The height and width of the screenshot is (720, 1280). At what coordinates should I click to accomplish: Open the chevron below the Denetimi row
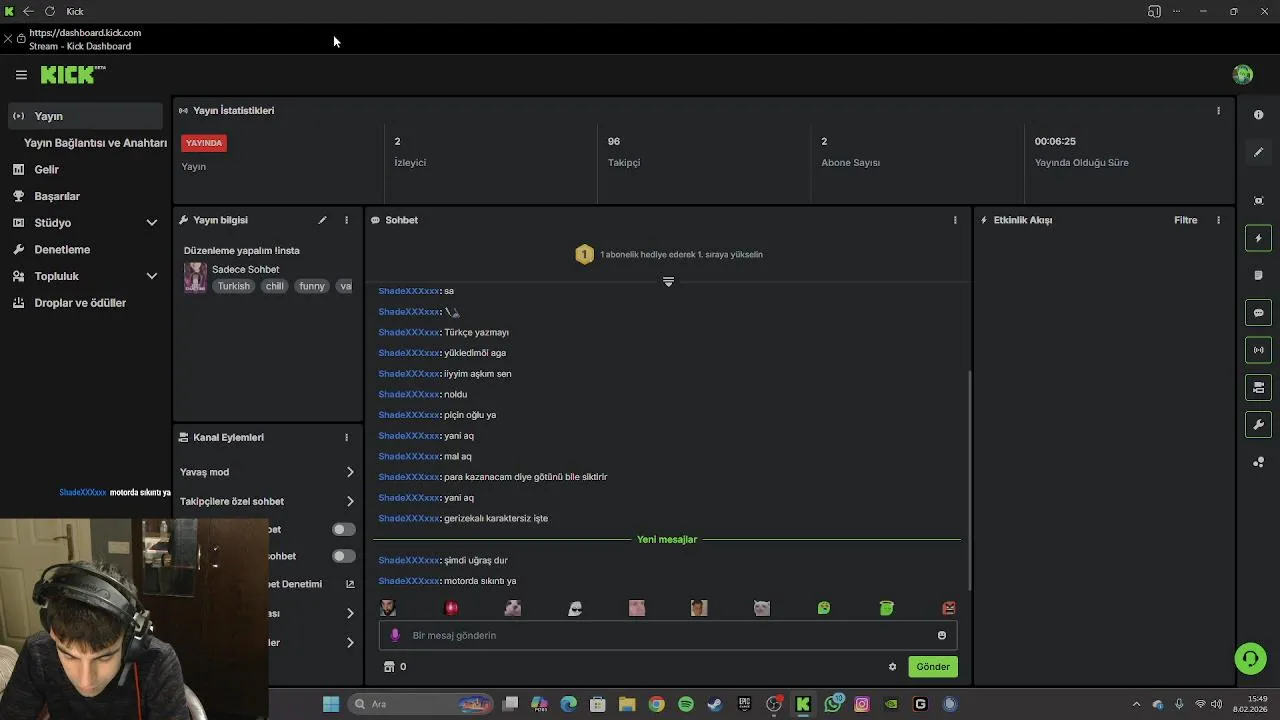(350, 613)
